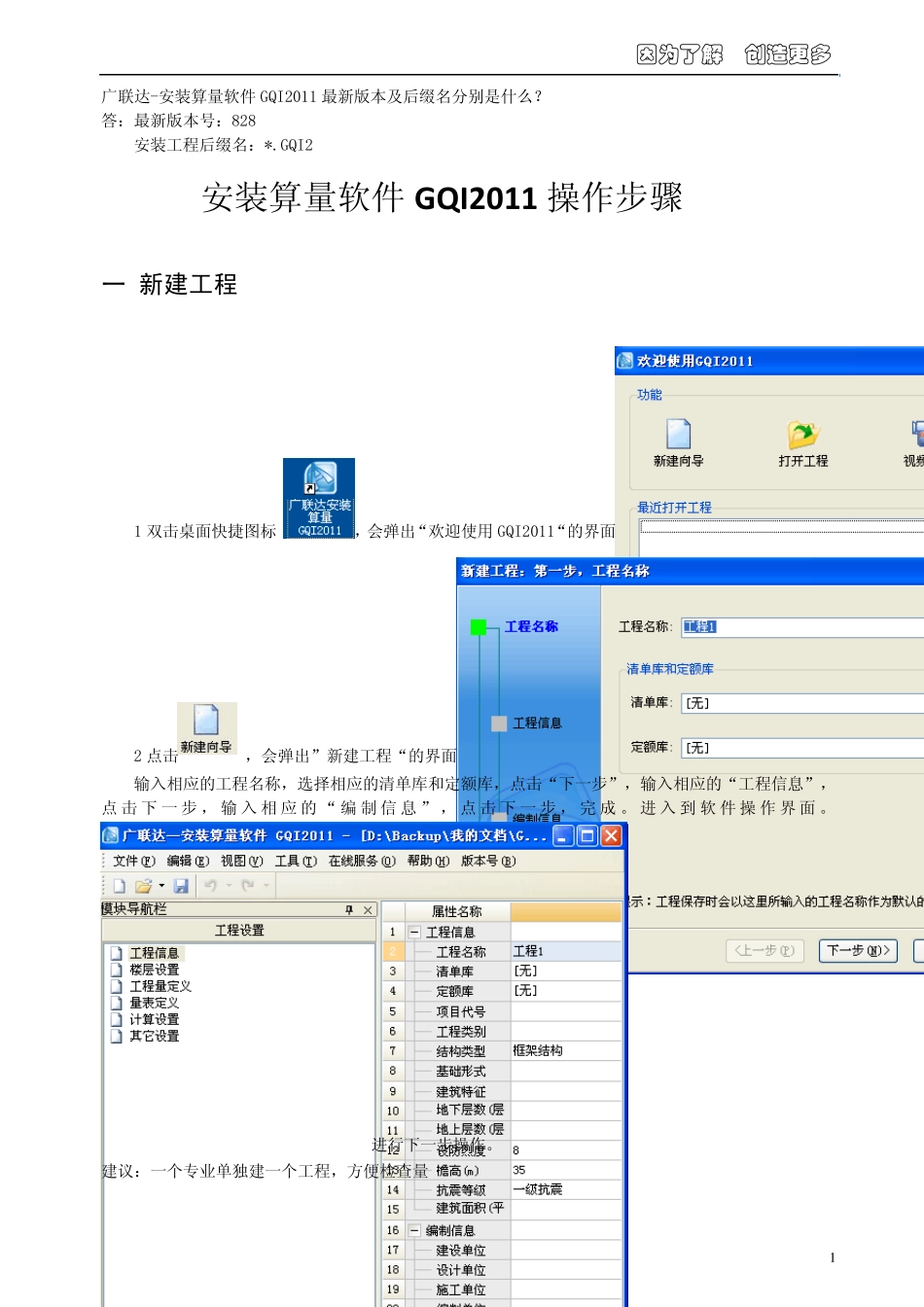Click page icon beside 楼层设置
Viewport: 924px width, 1307px height.
[117, 970]
